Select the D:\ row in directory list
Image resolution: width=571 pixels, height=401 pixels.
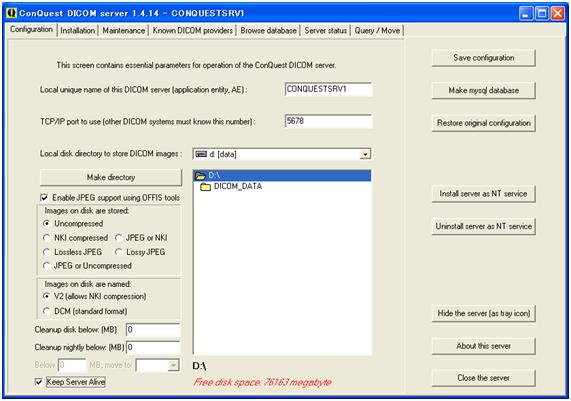tap(282, 176)
